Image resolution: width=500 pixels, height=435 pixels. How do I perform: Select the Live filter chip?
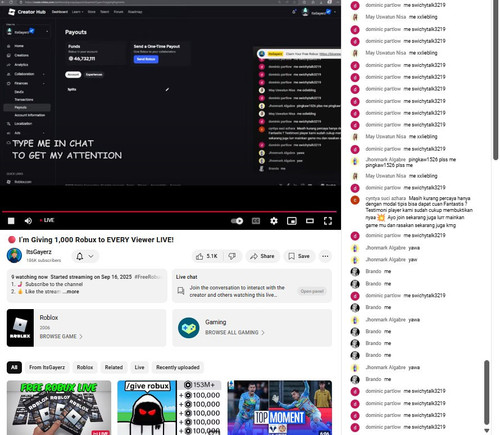point(139,367)
